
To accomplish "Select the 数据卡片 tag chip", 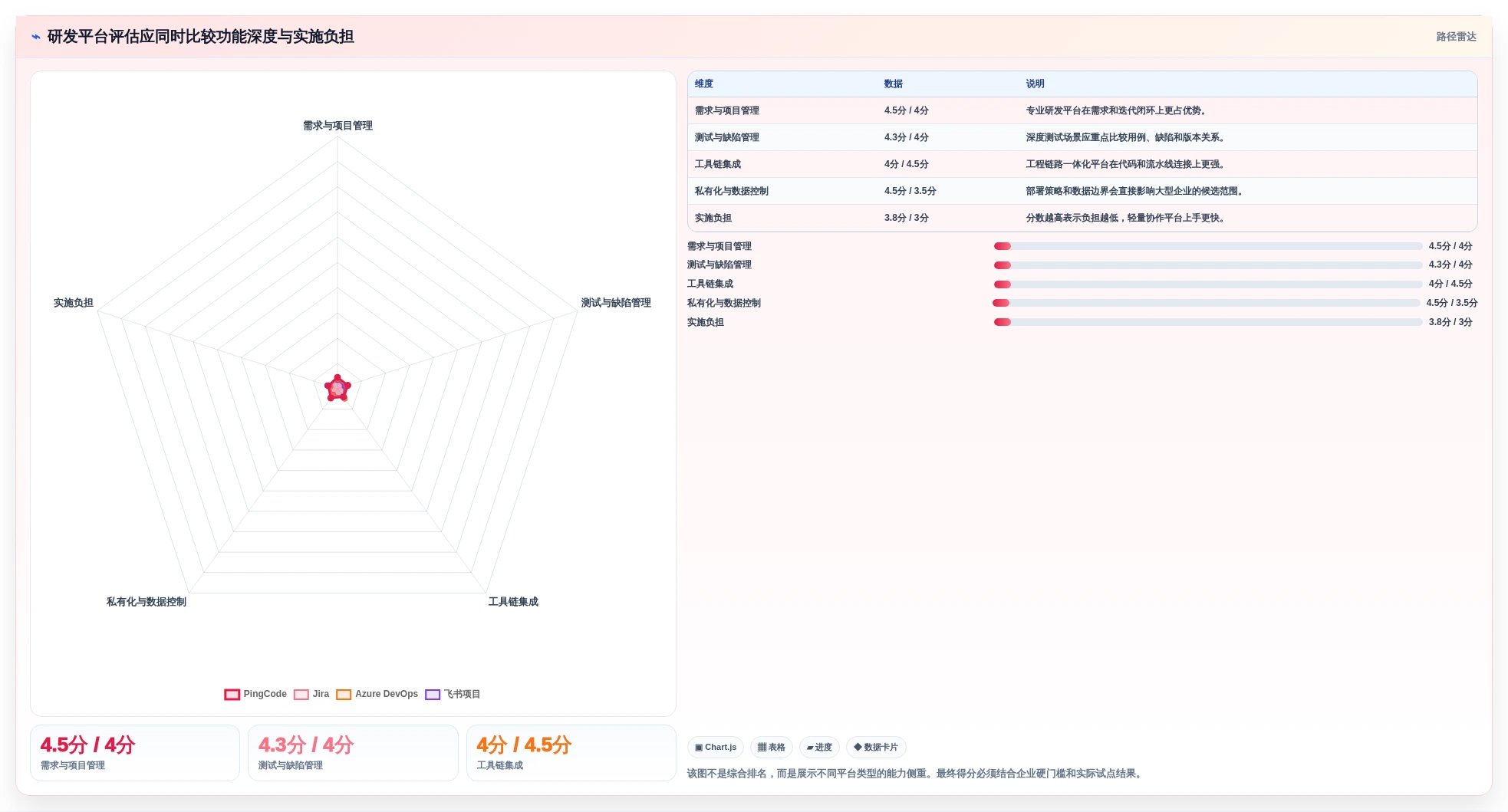I will [876, 747].
